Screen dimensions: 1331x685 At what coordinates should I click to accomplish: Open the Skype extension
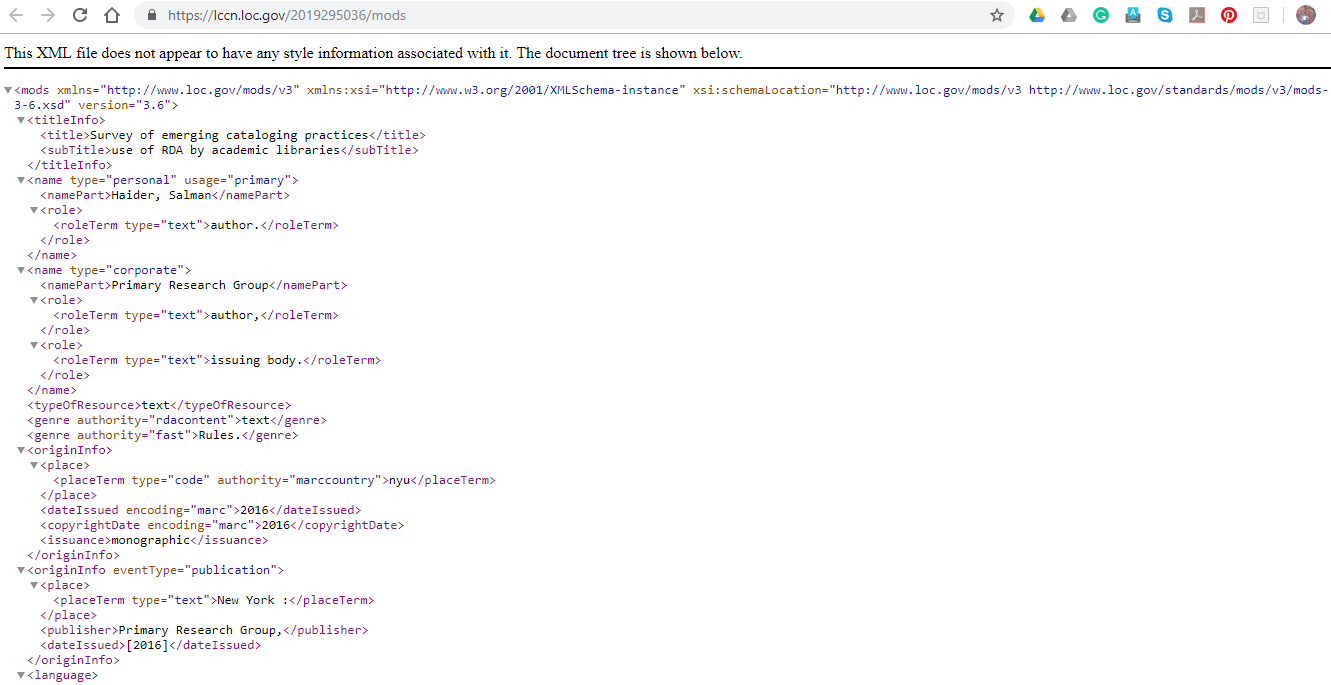[x=1164, y=15]
